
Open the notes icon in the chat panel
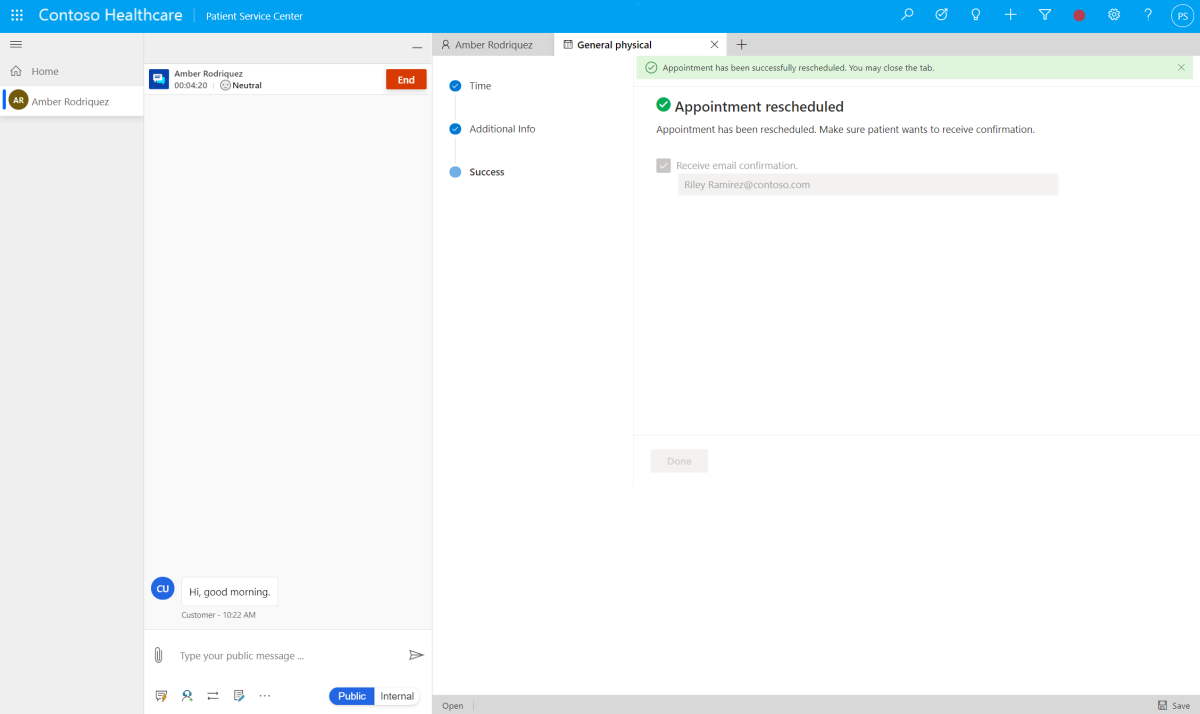pos(239,695)
